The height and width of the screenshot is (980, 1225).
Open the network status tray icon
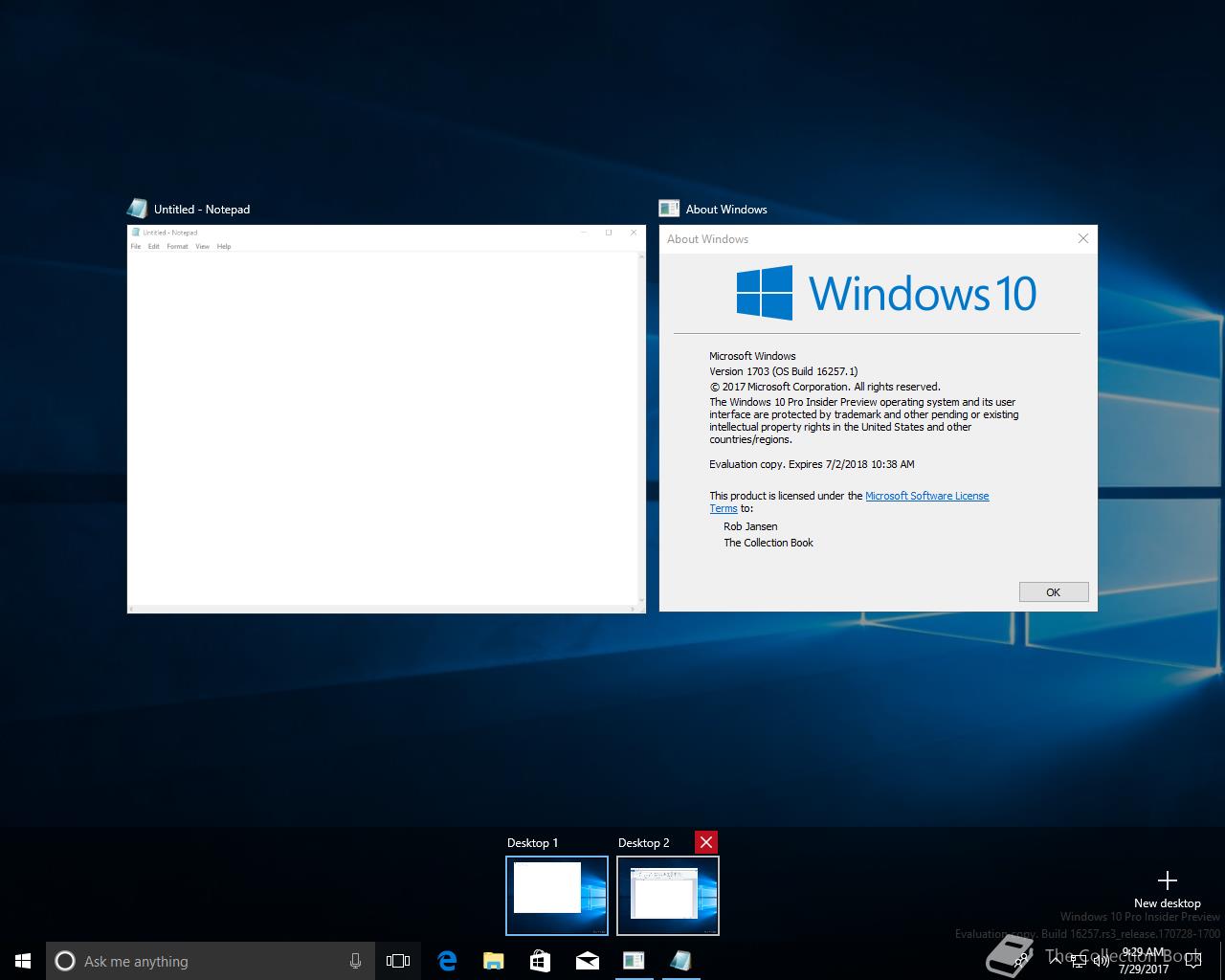click(1078, 961)
